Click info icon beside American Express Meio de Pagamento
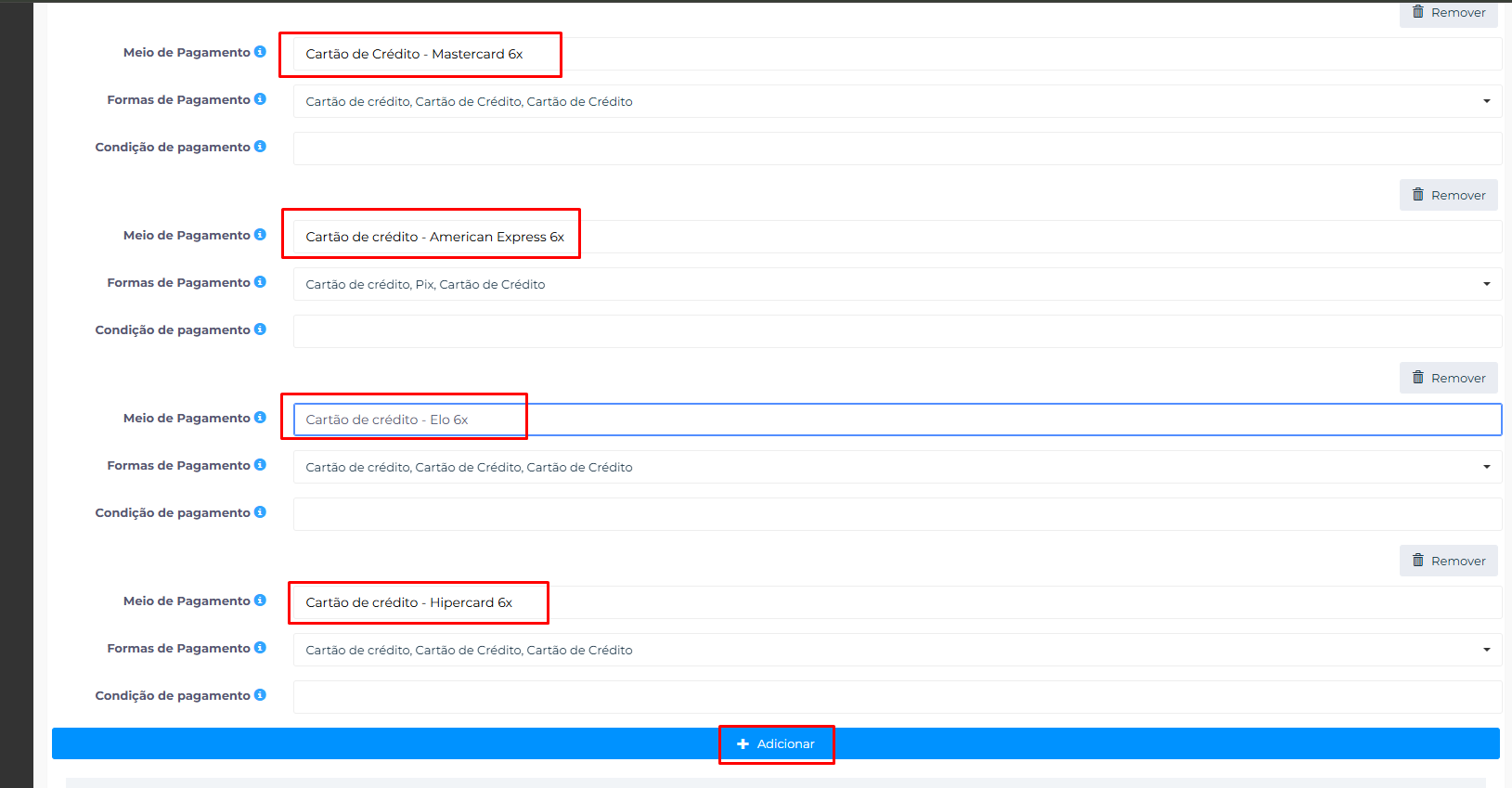Screen dimensions: 1512x788 pyautogui.click(x=260, y=235)
